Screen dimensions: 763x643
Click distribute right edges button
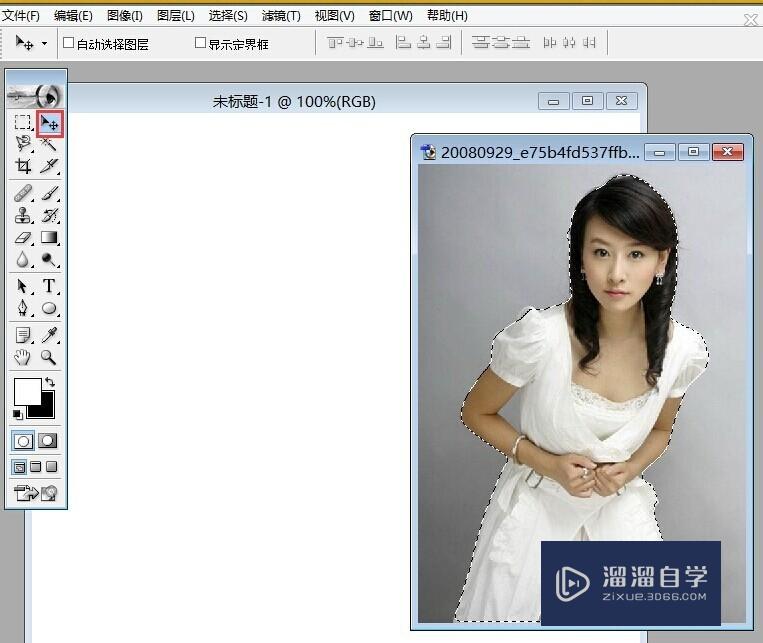click(589, 43)
